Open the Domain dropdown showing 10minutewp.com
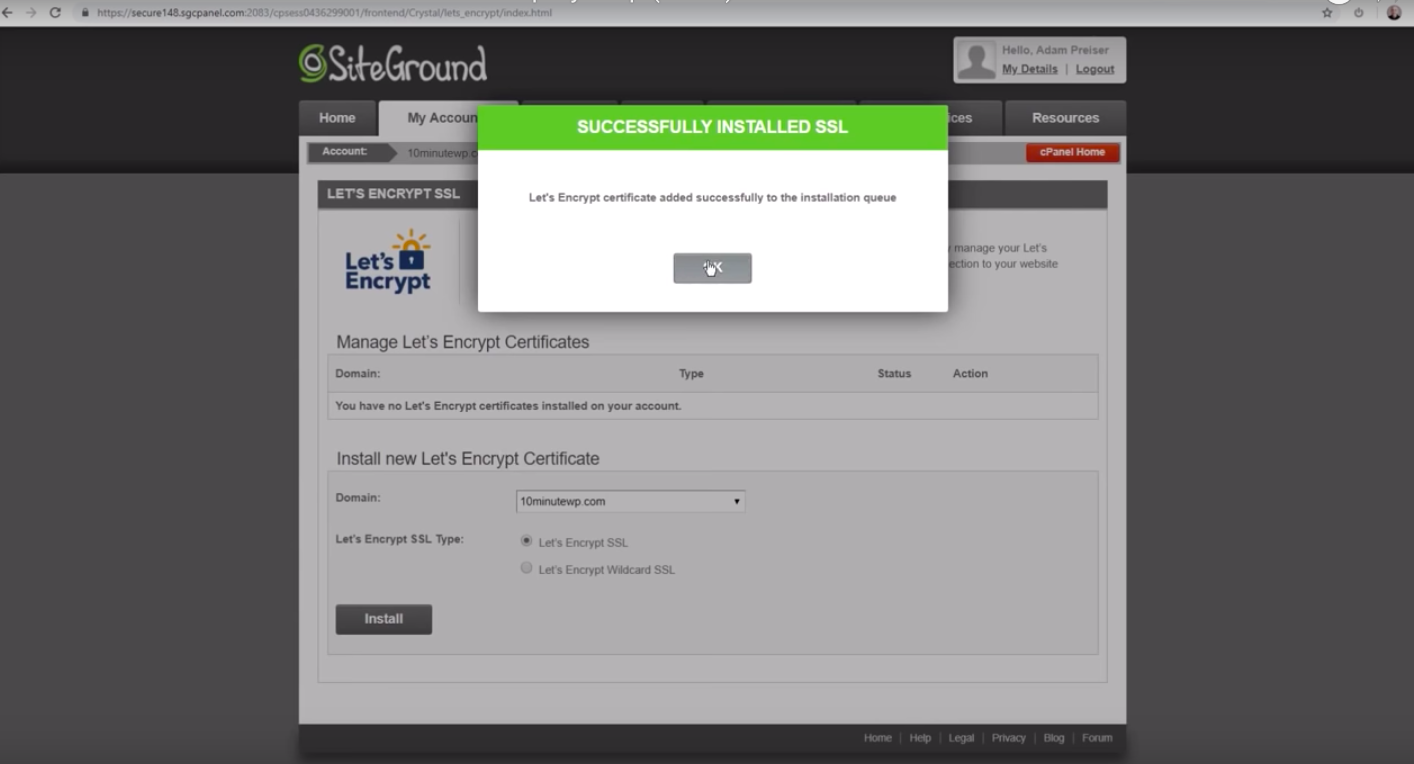The width and height of the screenshot is (1414, 764). pyautogui.click(x=630, y=501)
